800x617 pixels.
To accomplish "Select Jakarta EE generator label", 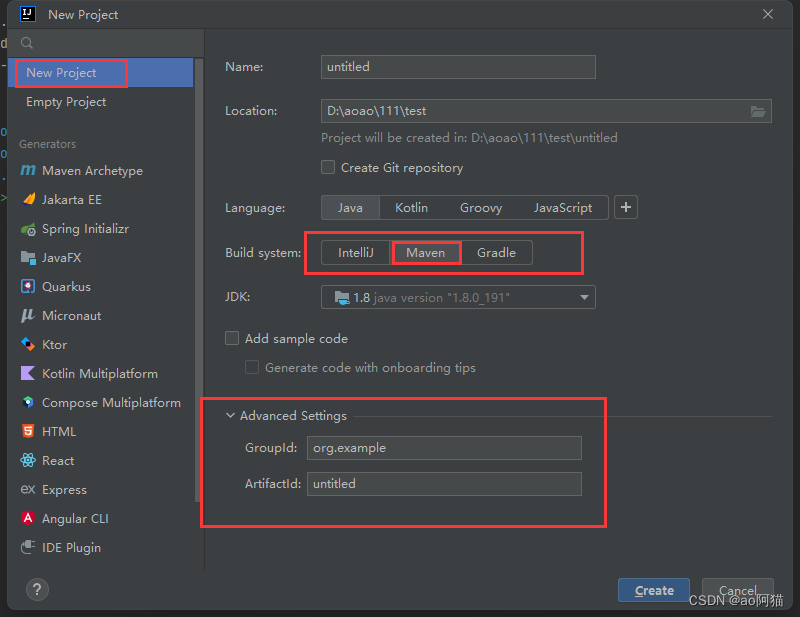I will click(x=71, y=200).
